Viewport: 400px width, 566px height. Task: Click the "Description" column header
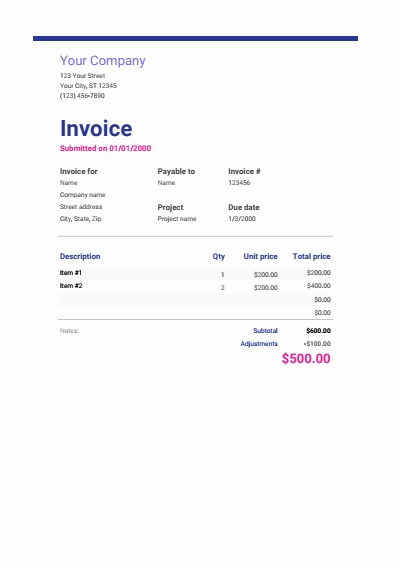point(80,256)
